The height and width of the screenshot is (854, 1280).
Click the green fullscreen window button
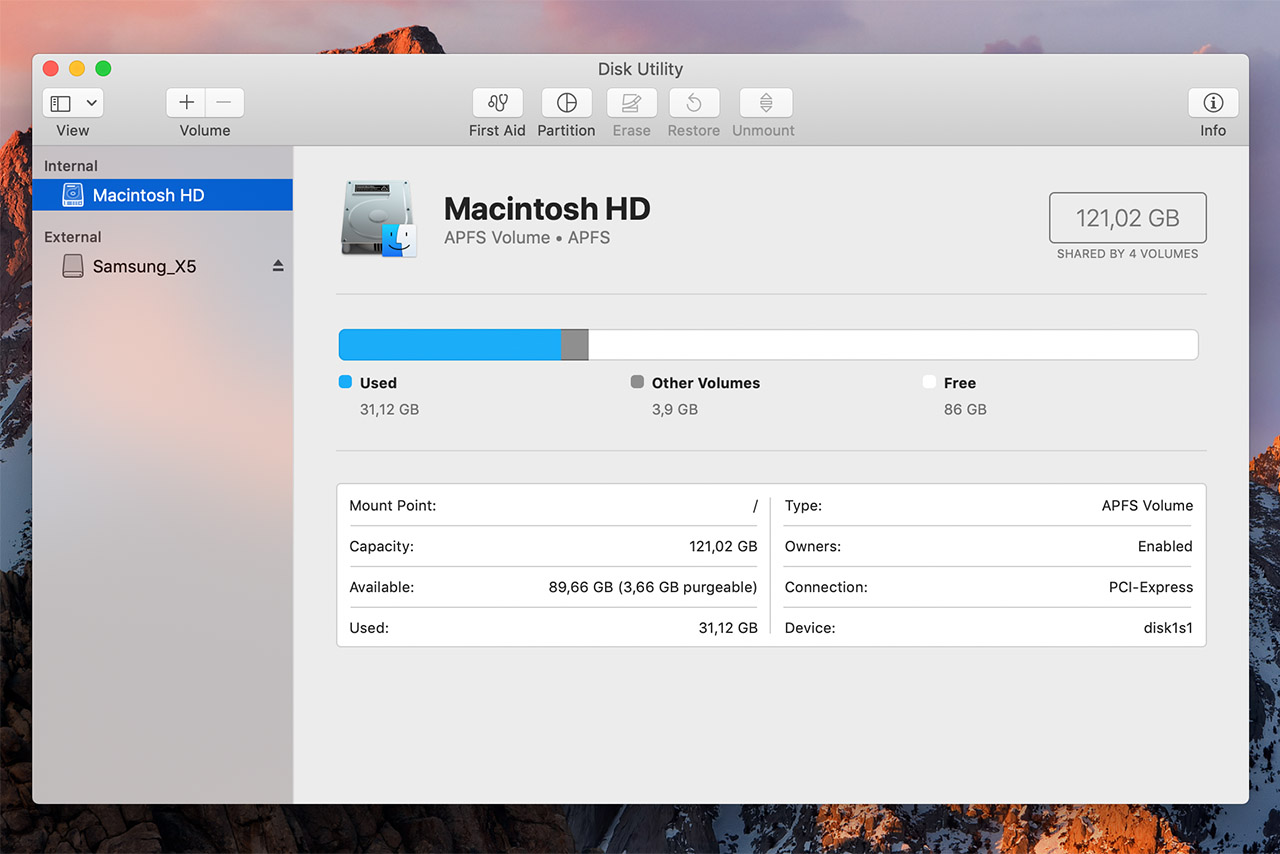click(x=103, y=68)
